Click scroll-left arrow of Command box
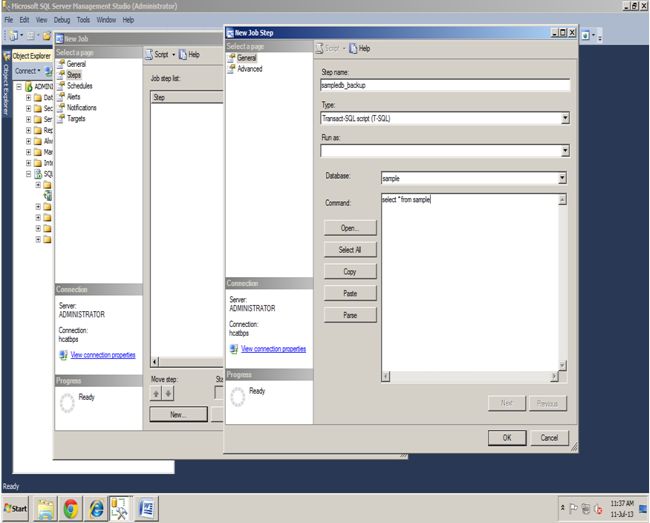Viewport: 650px width, 523px height. 386,376
